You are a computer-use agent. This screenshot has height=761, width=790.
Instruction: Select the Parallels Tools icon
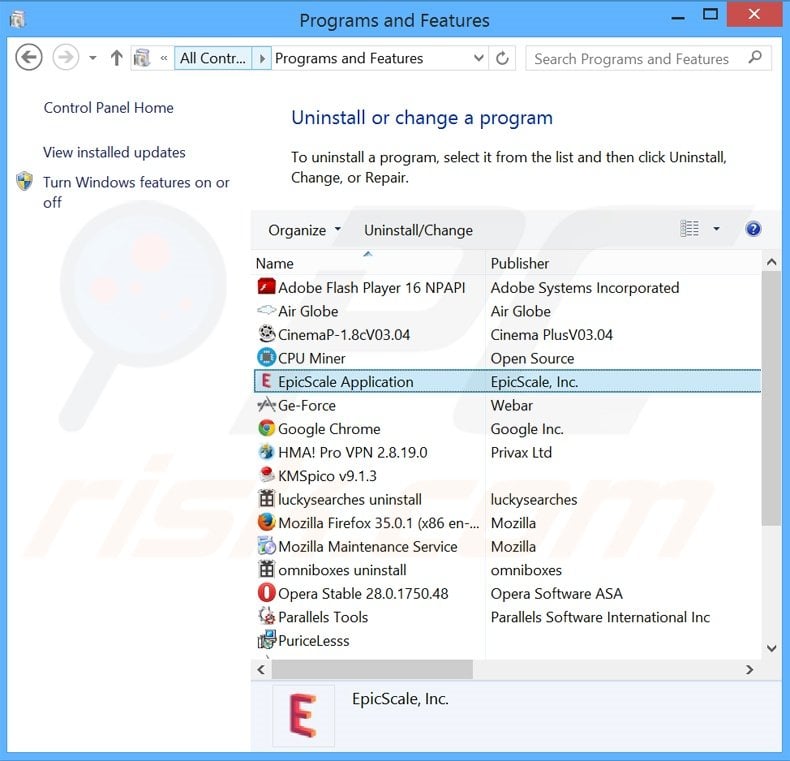coord(266,616)
